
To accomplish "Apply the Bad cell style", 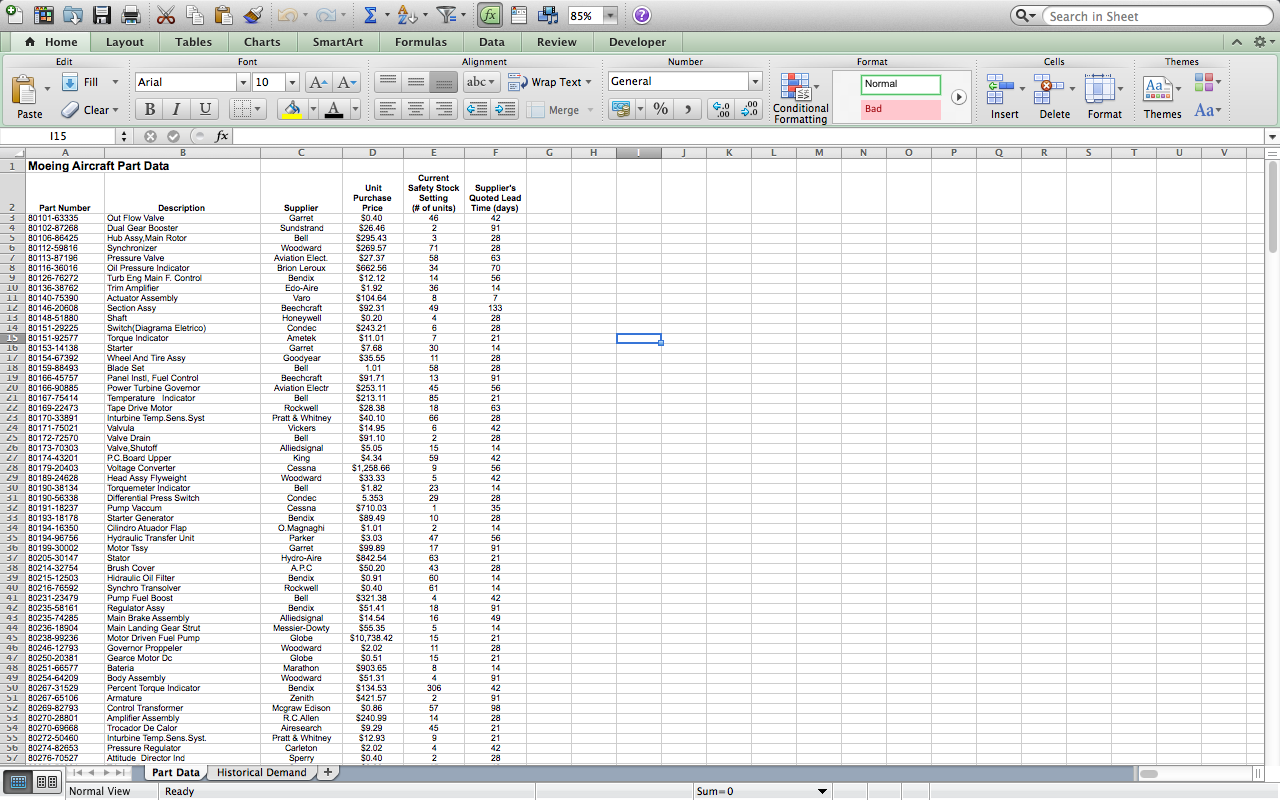I will 900,109.
